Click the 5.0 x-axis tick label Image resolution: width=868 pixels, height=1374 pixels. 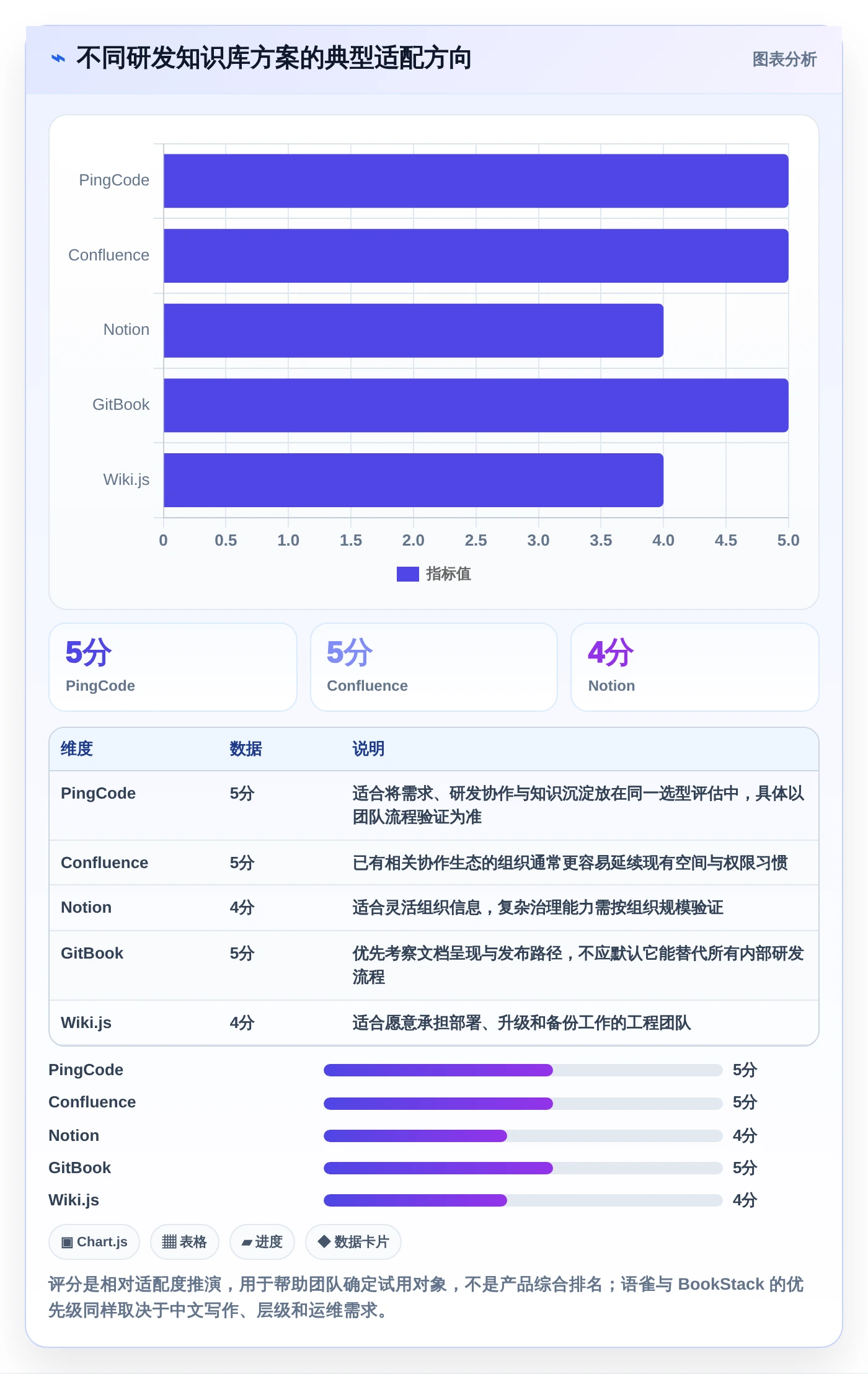[x=788, y=540]
